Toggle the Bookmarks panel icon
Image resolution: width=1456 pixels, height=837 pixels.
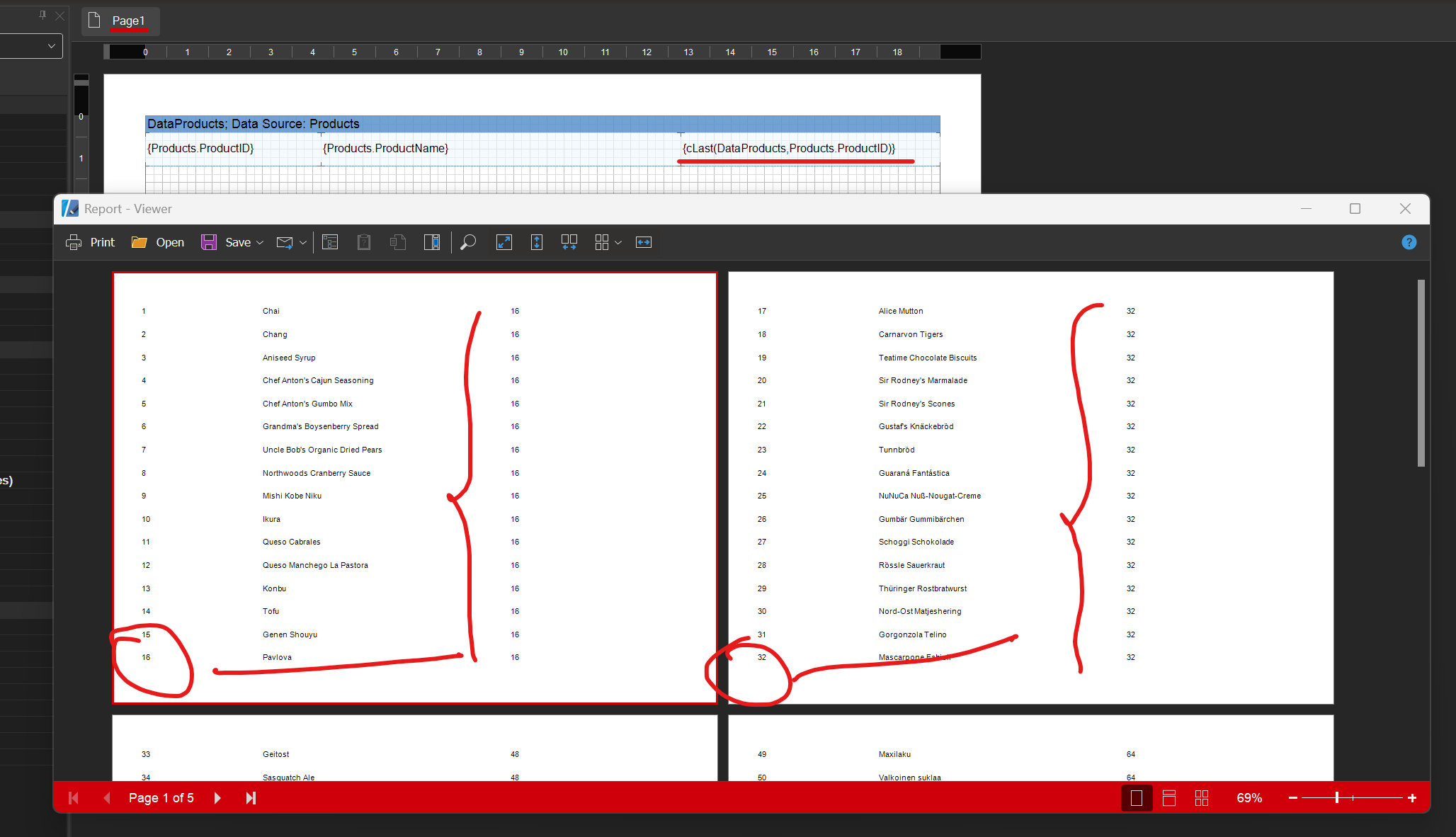pyautogui.click(x=330, y=242)
